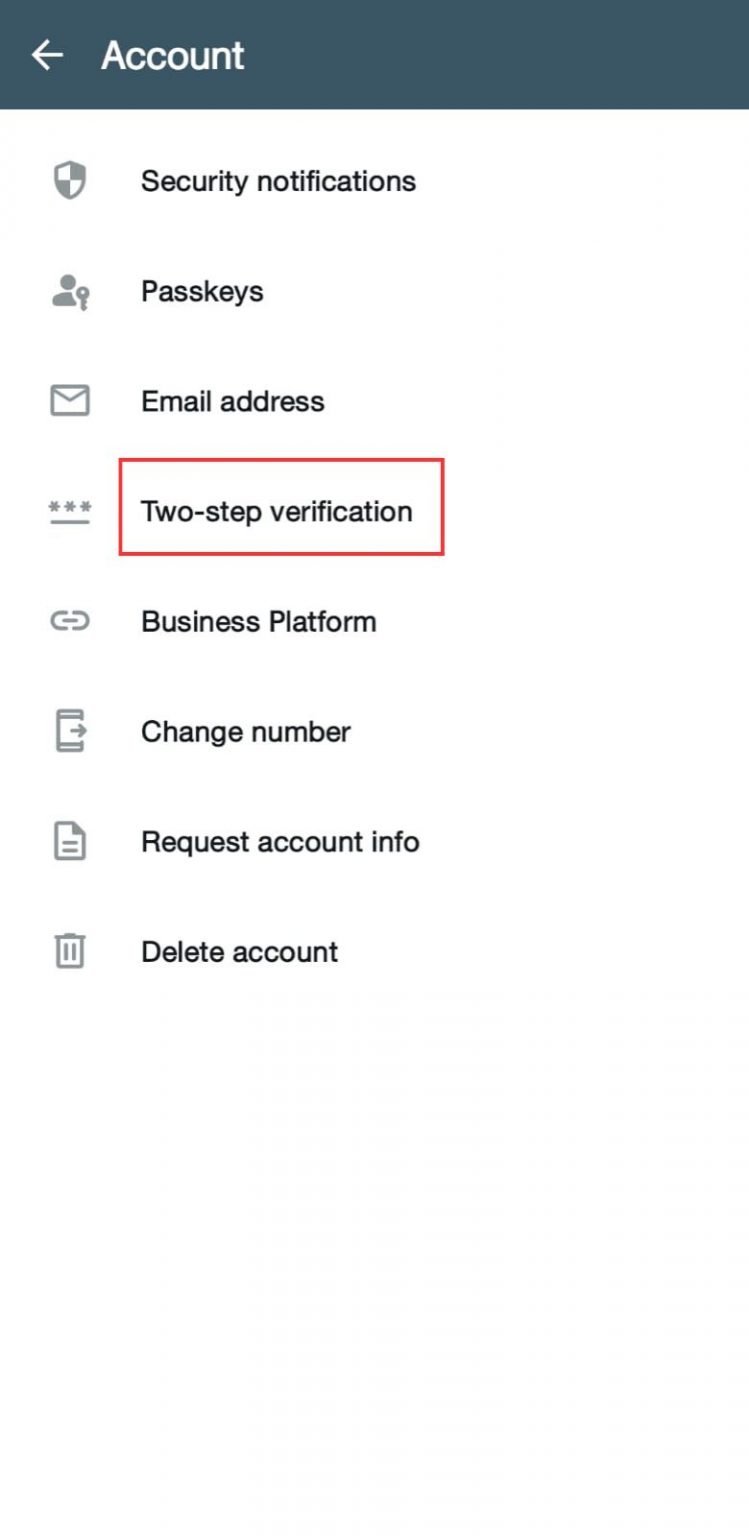Open the Request account info label
This screenshot has width=749, height=1536.
(x=280, y=841)
